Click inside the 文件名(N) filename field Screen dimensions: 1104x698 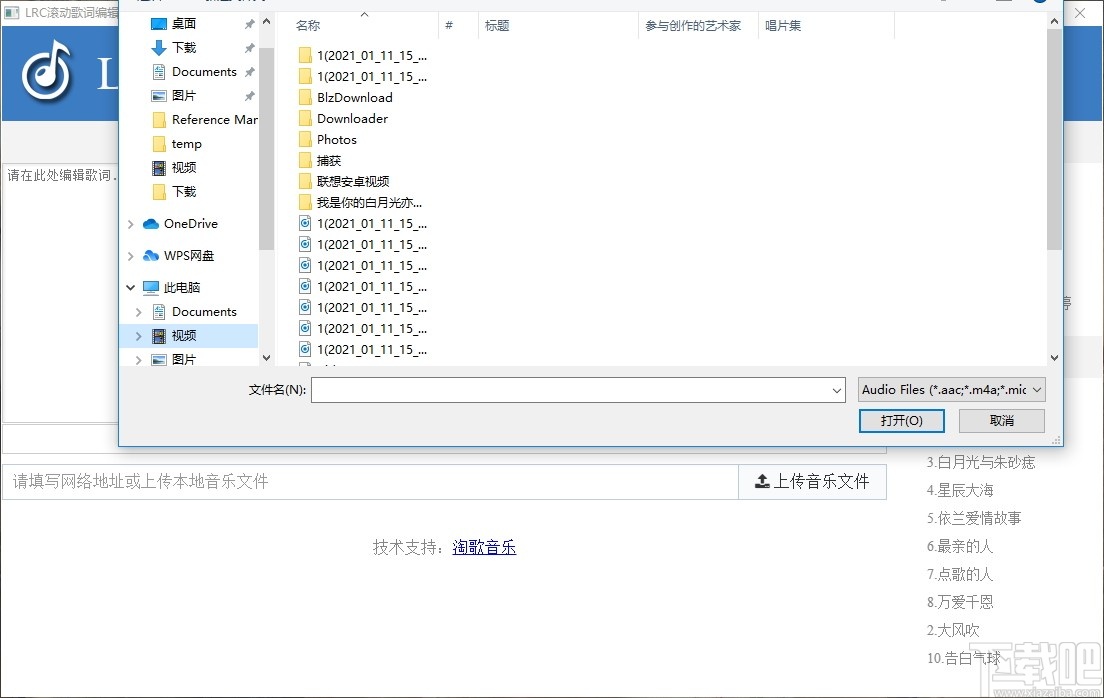pos(570,389)
